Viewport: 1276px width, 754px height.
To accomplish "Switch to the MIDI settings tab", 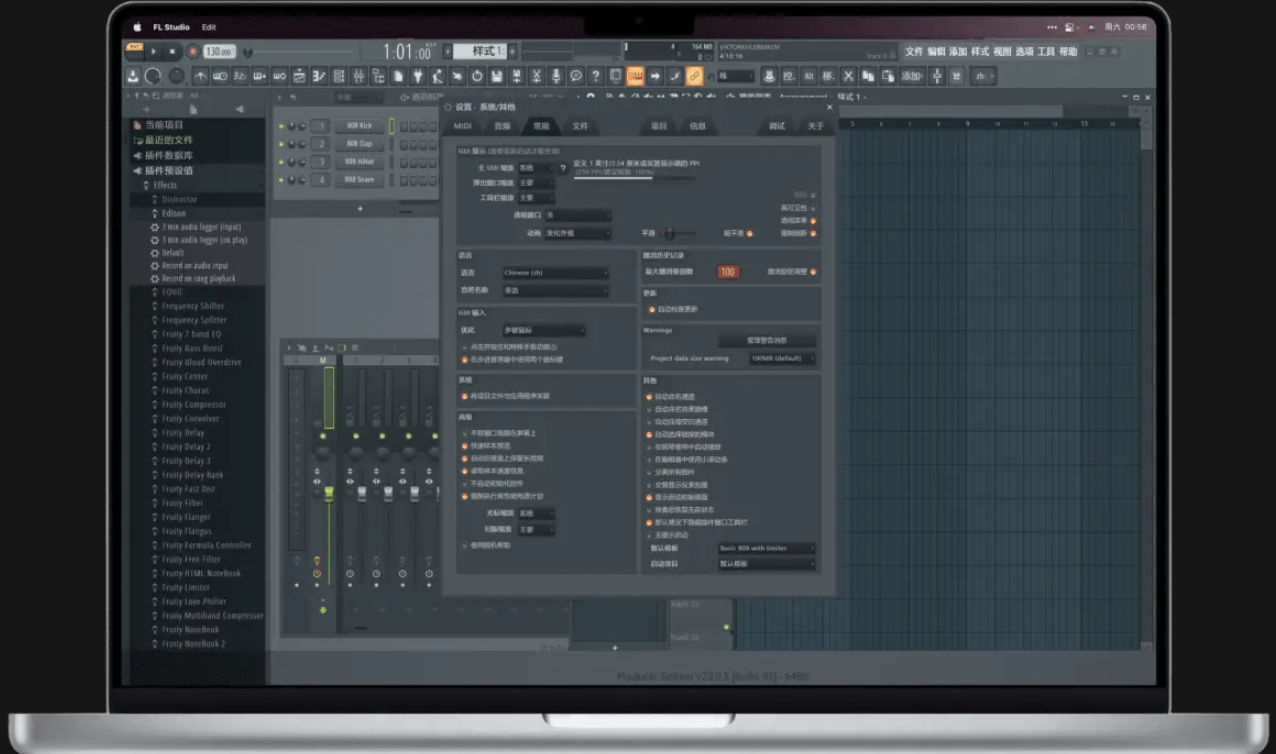I will pyautogui.click(x=462, y=126).
